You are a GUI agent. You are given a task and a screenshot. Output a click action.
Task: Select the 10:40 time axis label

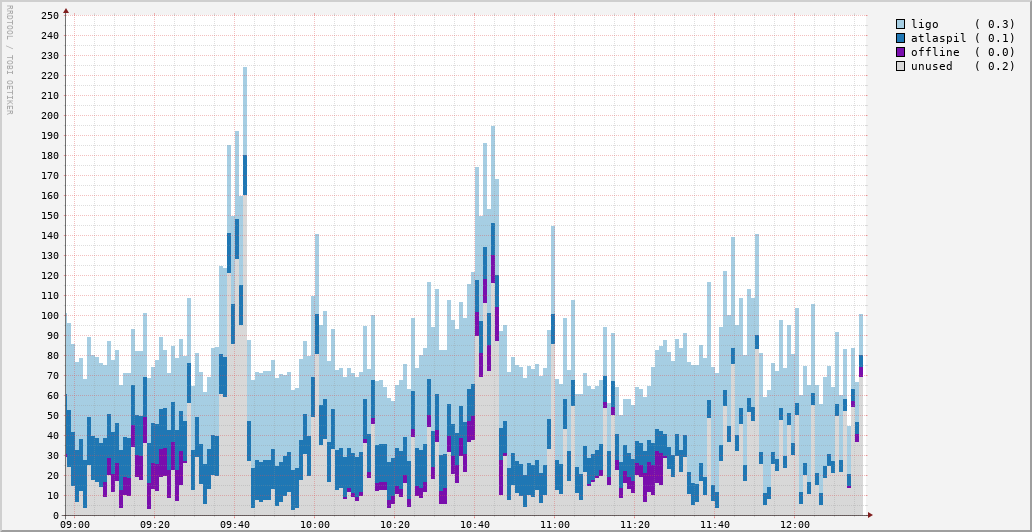tap(475, 524)
